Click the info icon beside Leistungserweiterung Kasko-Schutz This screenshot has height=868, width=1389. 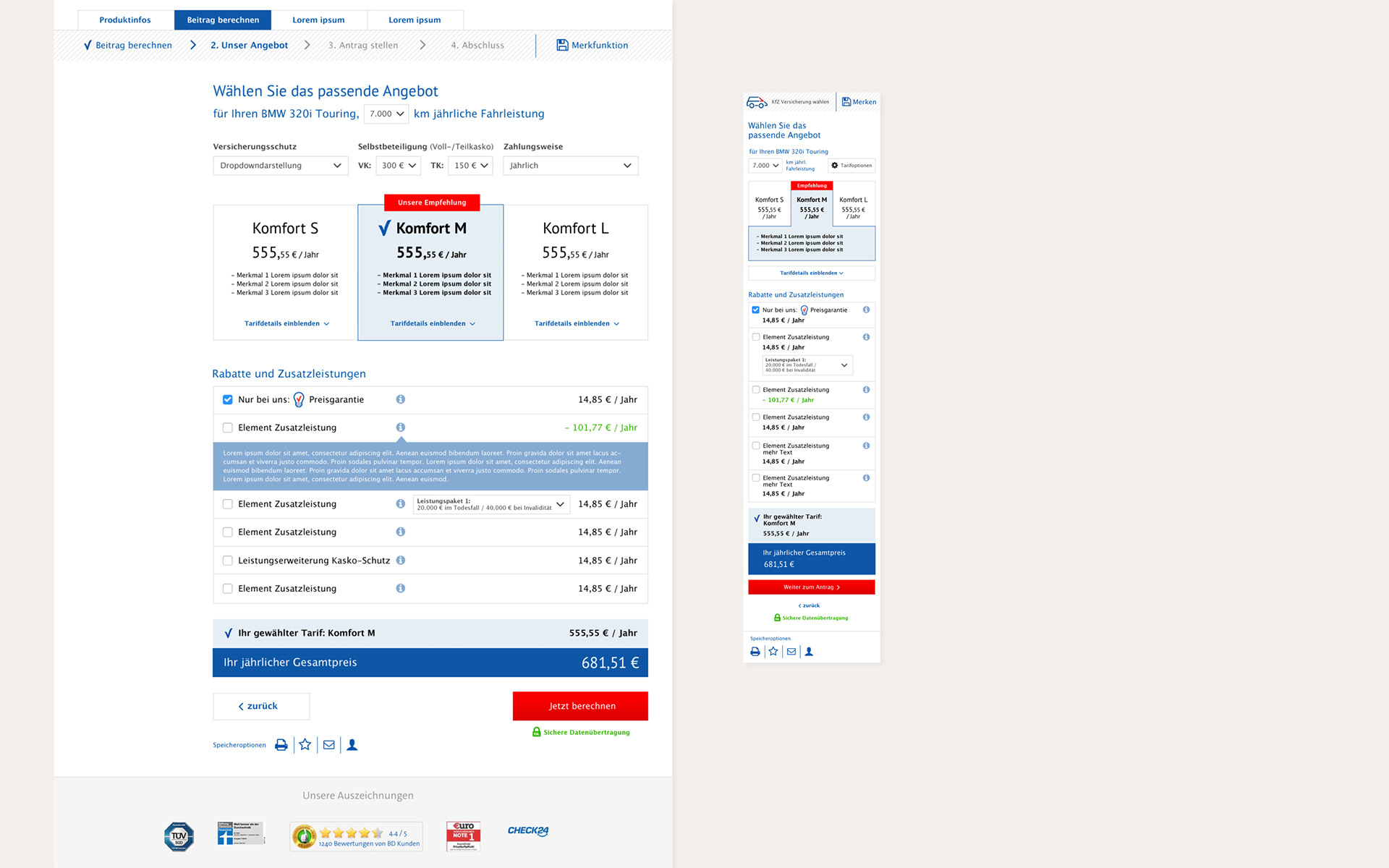tap(400, 560)
